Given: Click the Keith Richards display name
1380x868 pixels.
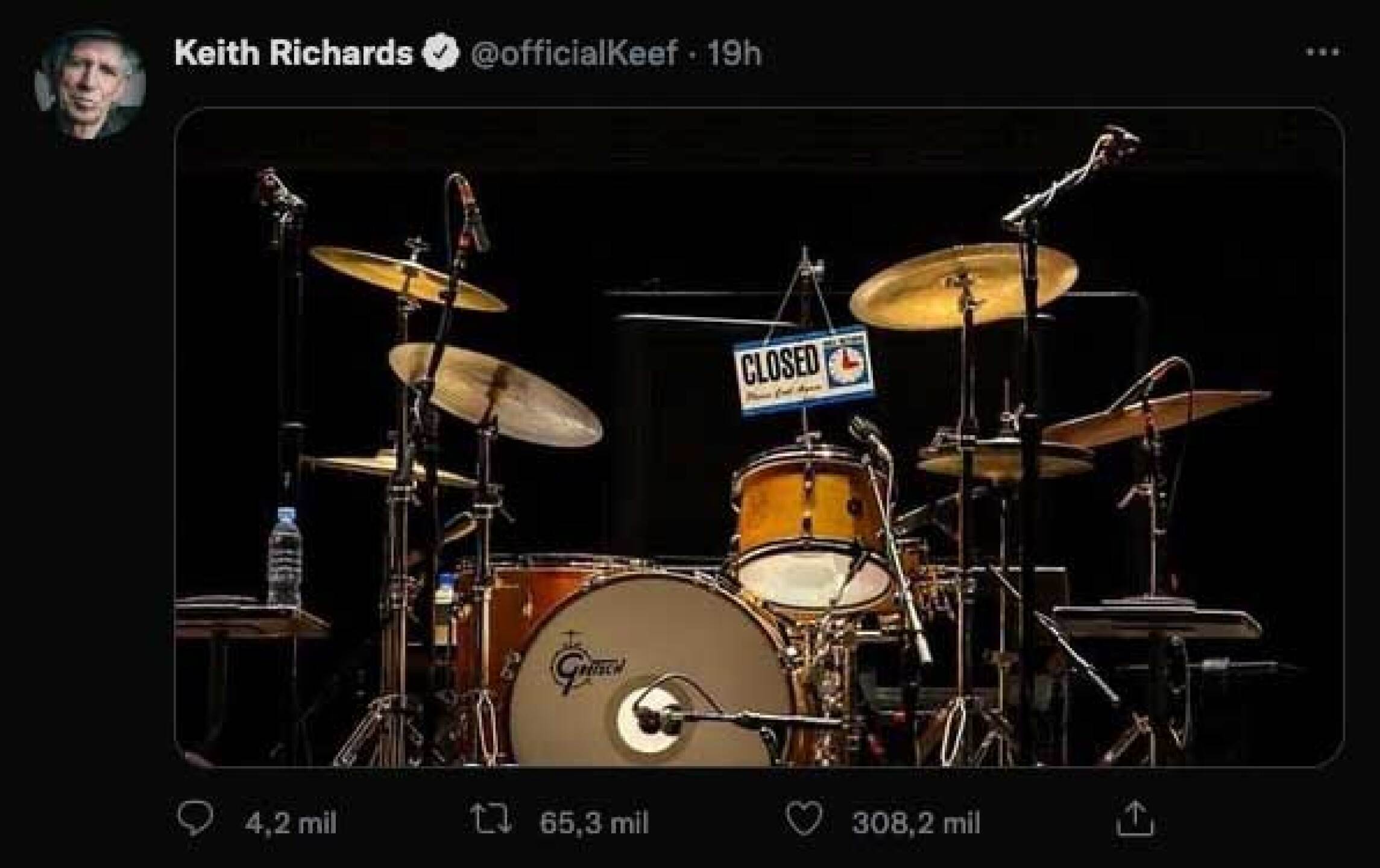Looking at the screenshot, I should 294,53.
